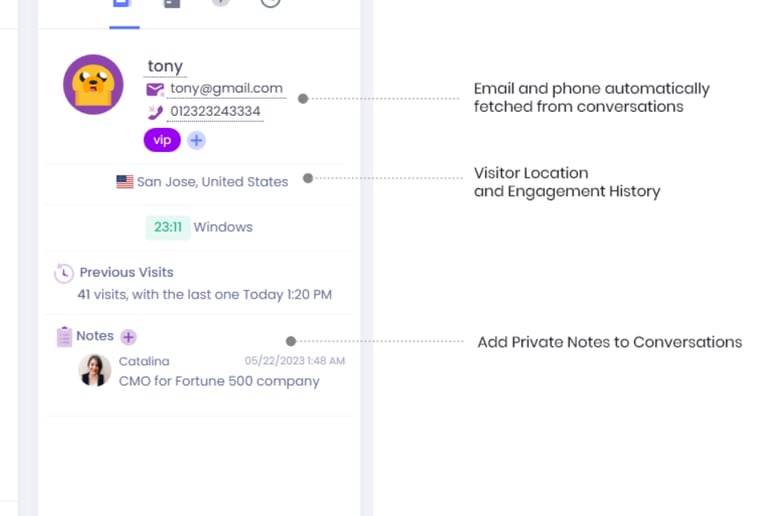The image size is (768, 516).
Task: Click the Previous Visits clock icon
Action: [x=64, y=273]
